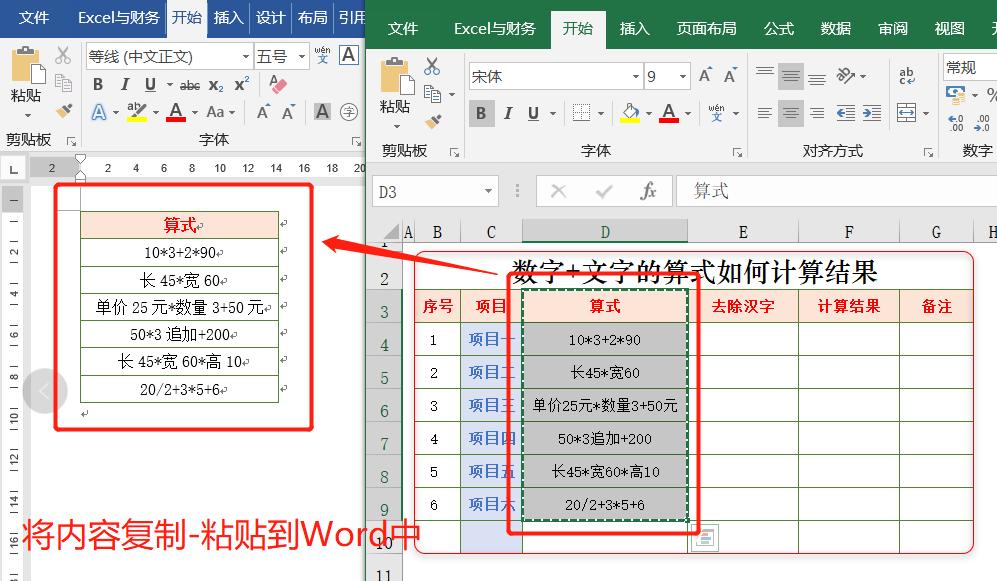Click the 剪贴板 dialog launcher in Word
997x581 pixels.
tap(71, 139)
